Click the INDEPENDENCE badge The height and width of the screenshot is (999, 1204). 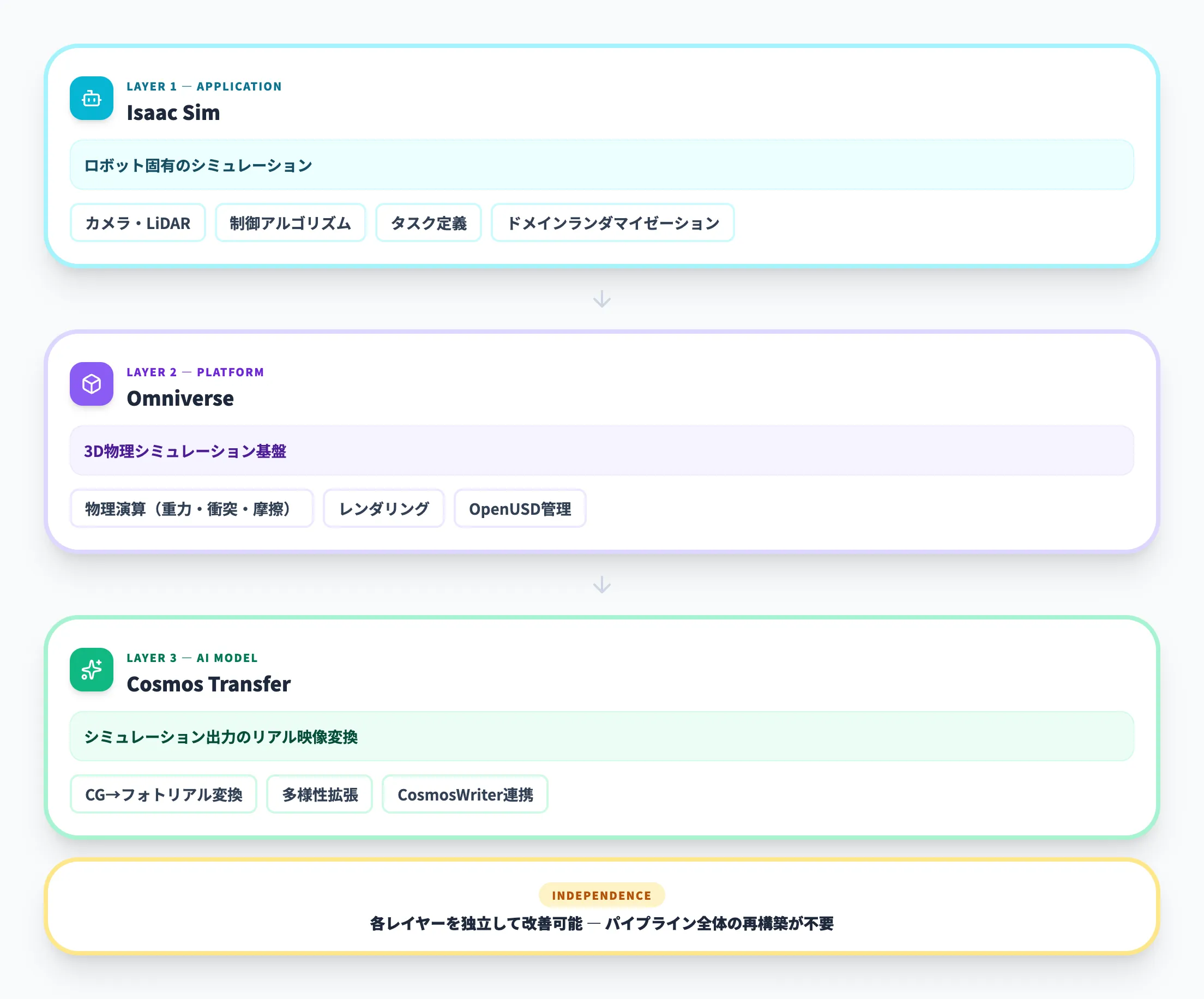coord(601,895)
